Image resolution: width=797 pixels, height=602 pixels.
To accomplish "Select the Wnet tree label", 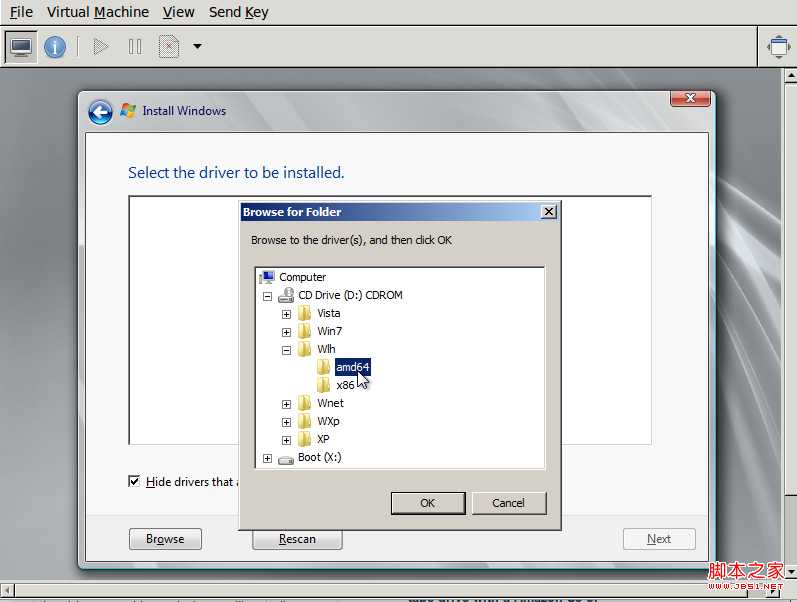I will pos(330,403).
